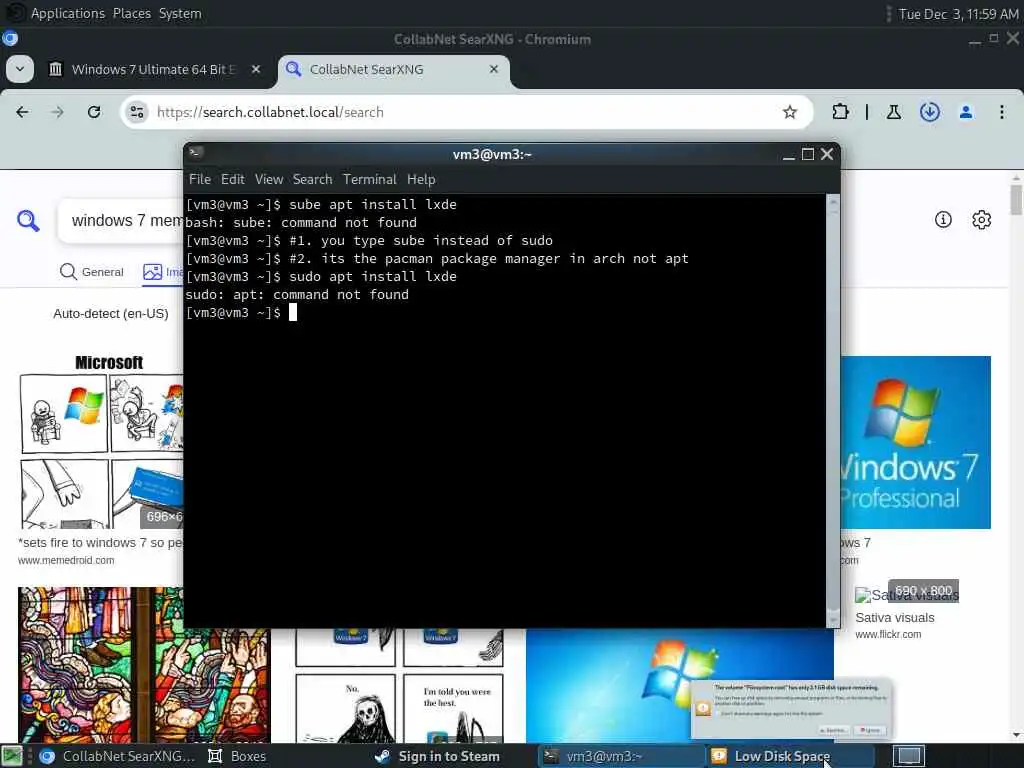This screenshot has height=768, width=1024.
Task: Switch to vm3@vm3 terminal taskbar entry
Action: (x=620, y=756)
